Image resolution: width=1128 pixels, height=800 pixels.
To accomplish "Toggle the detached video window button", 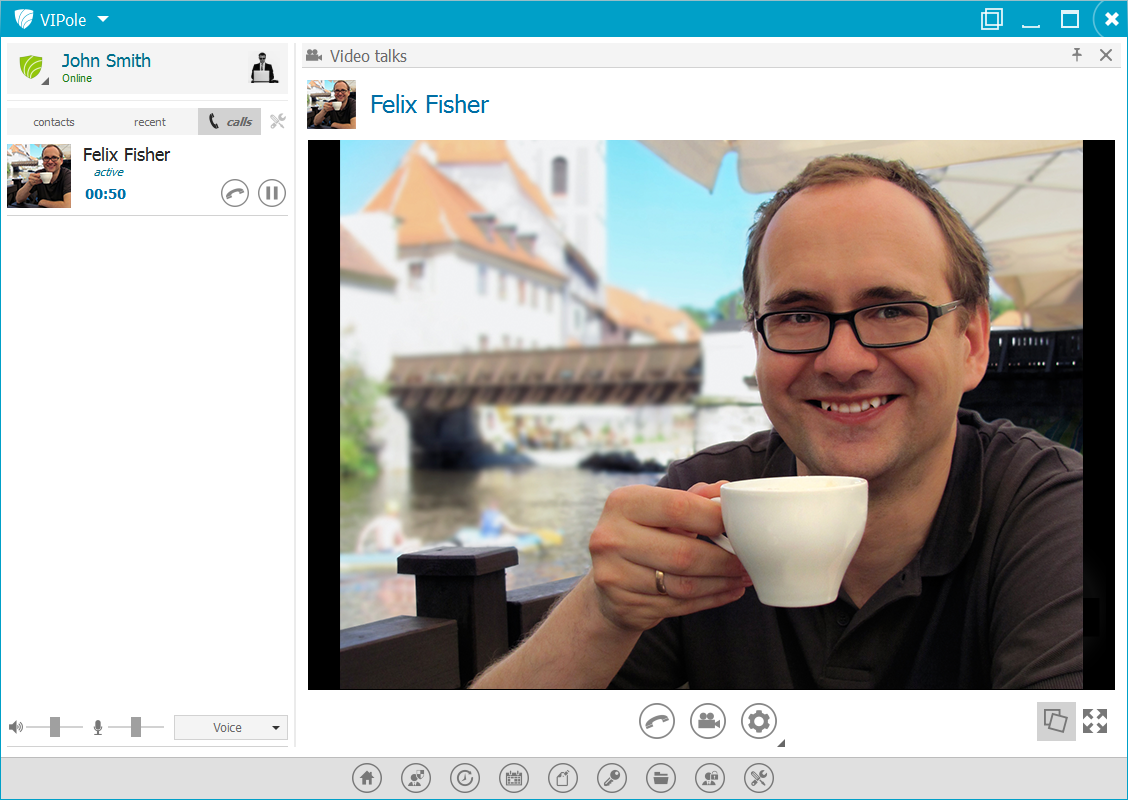I will [1055, 721].
